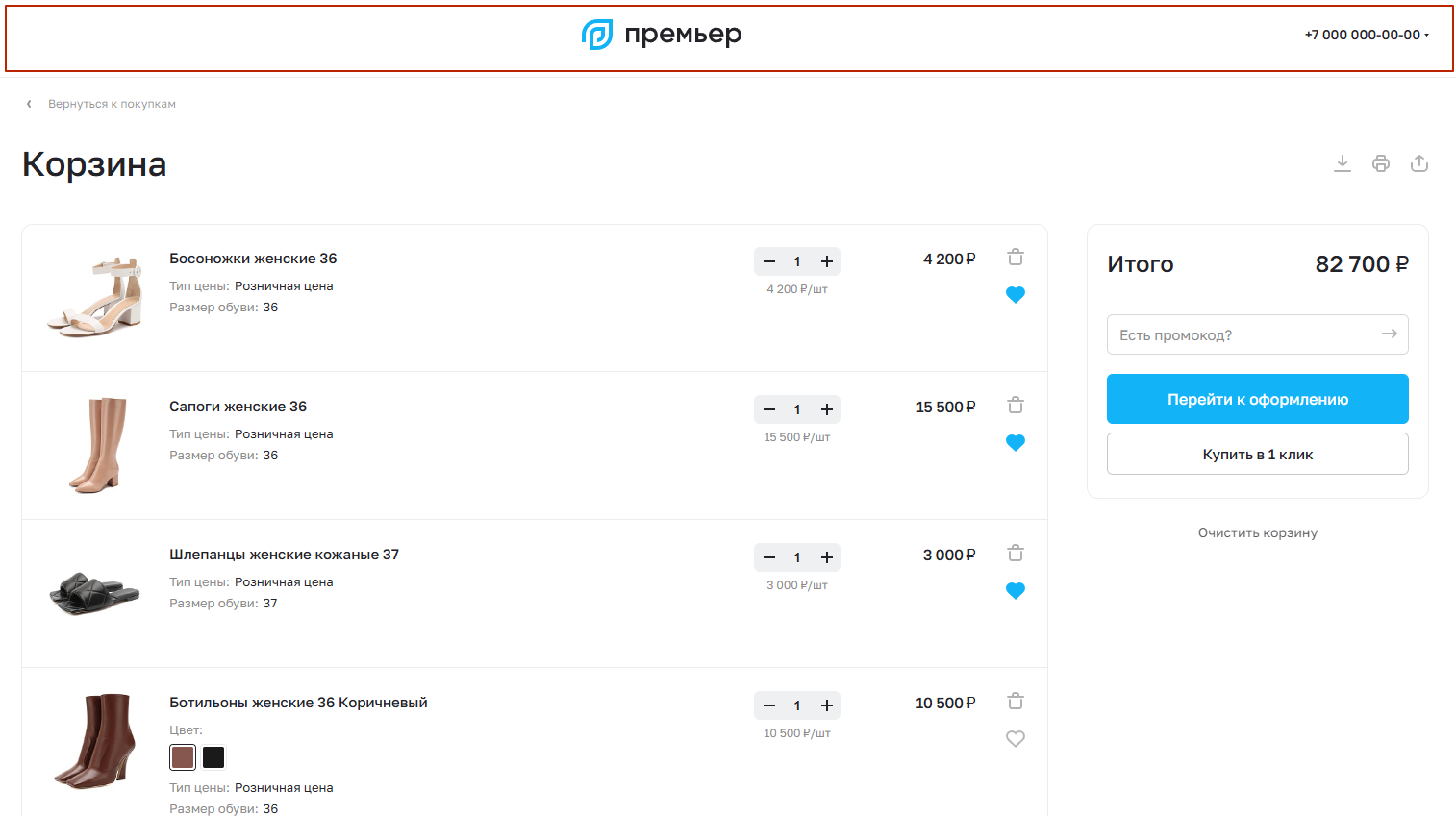Click the Корзина page heading
1456x816 pixels.
pyautogui.click(x=94, y=164)
